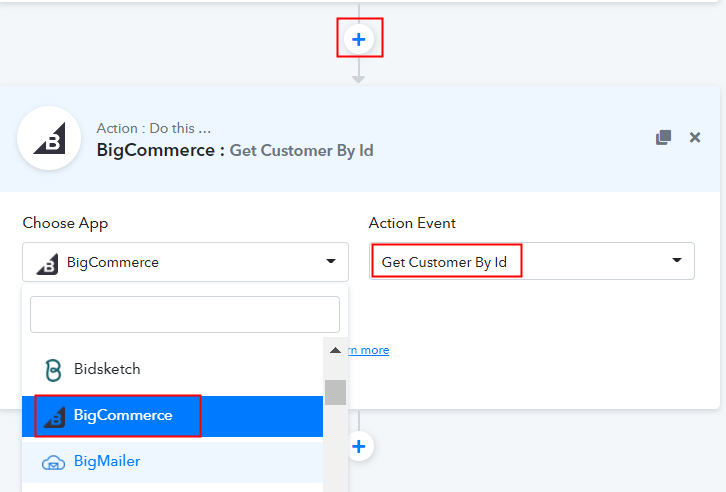Click the BigMailer cloud icon
The width and height of the screenshot is (726, 492).
click(53, 462)
